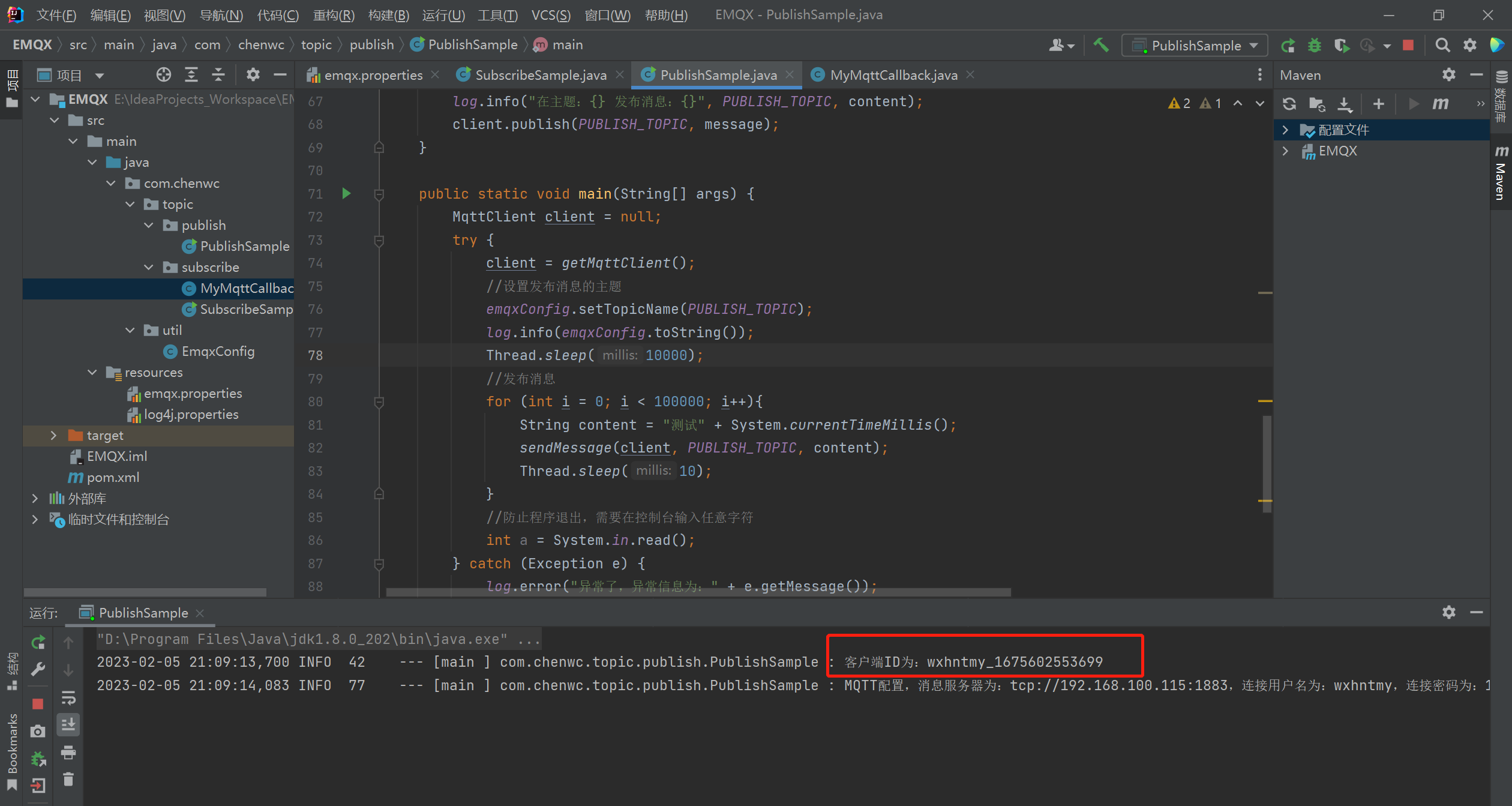Image resolution: width=1512 pixels, height=806 pixels.
Task: Expand all nodes in project tree toolbar
Action: tap(191, 74)
